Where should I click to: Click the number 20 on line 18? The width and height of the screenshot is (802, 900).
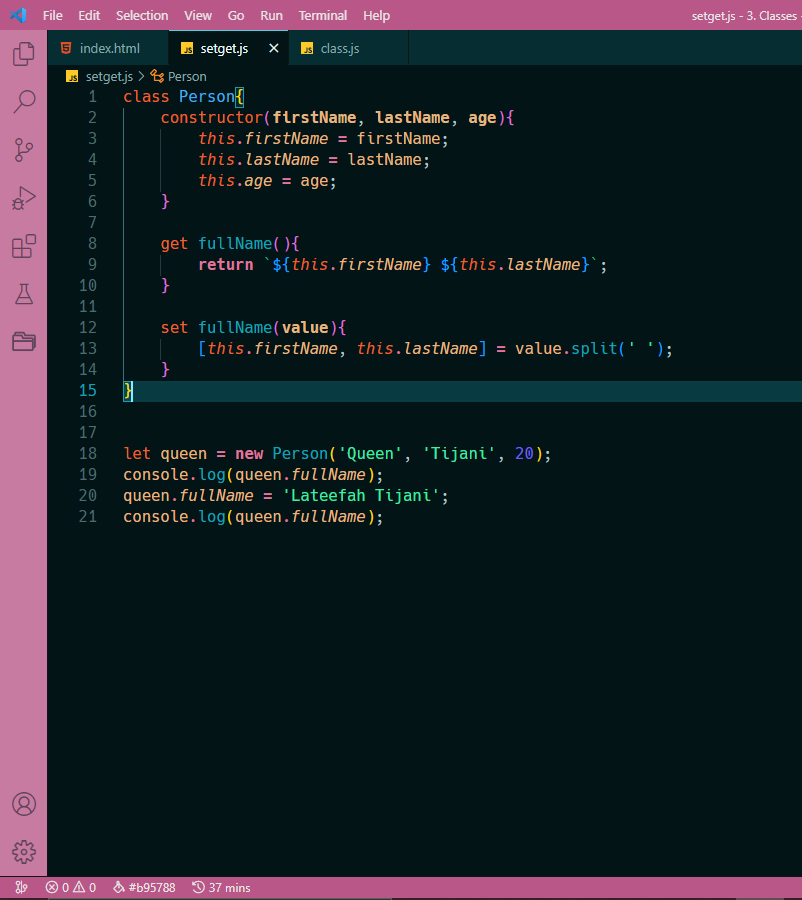coord(524,453)
